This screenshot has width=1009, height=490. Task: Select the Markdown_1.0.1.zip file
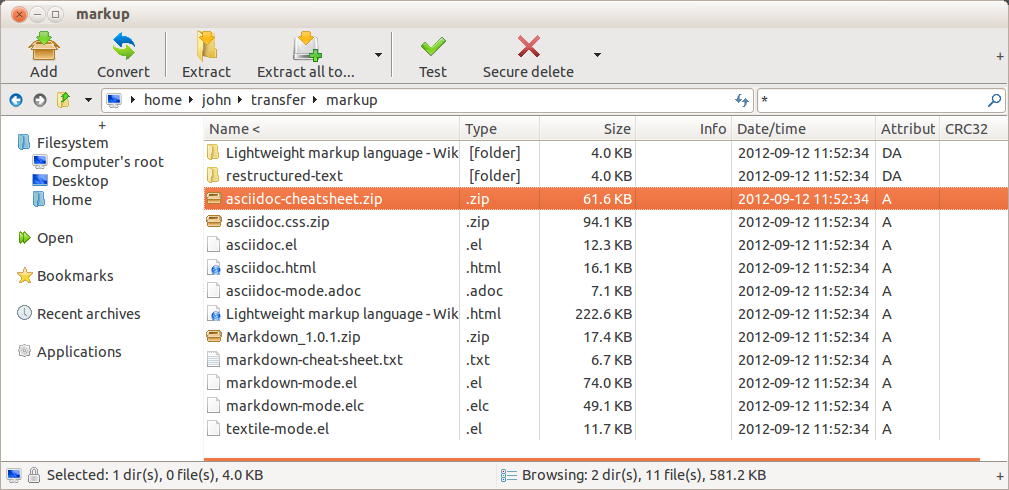(x=293, y=337)
